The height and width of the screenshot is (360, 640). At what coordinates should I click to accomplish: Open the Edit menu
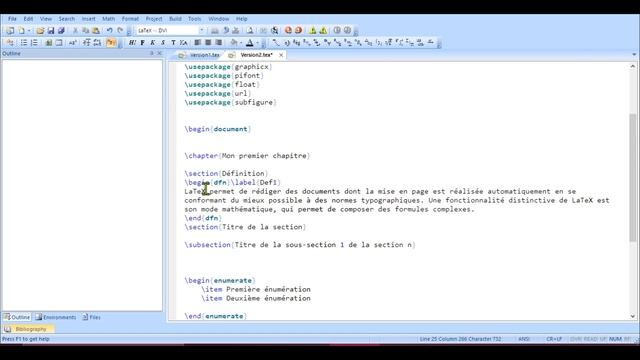click(28, 19)
